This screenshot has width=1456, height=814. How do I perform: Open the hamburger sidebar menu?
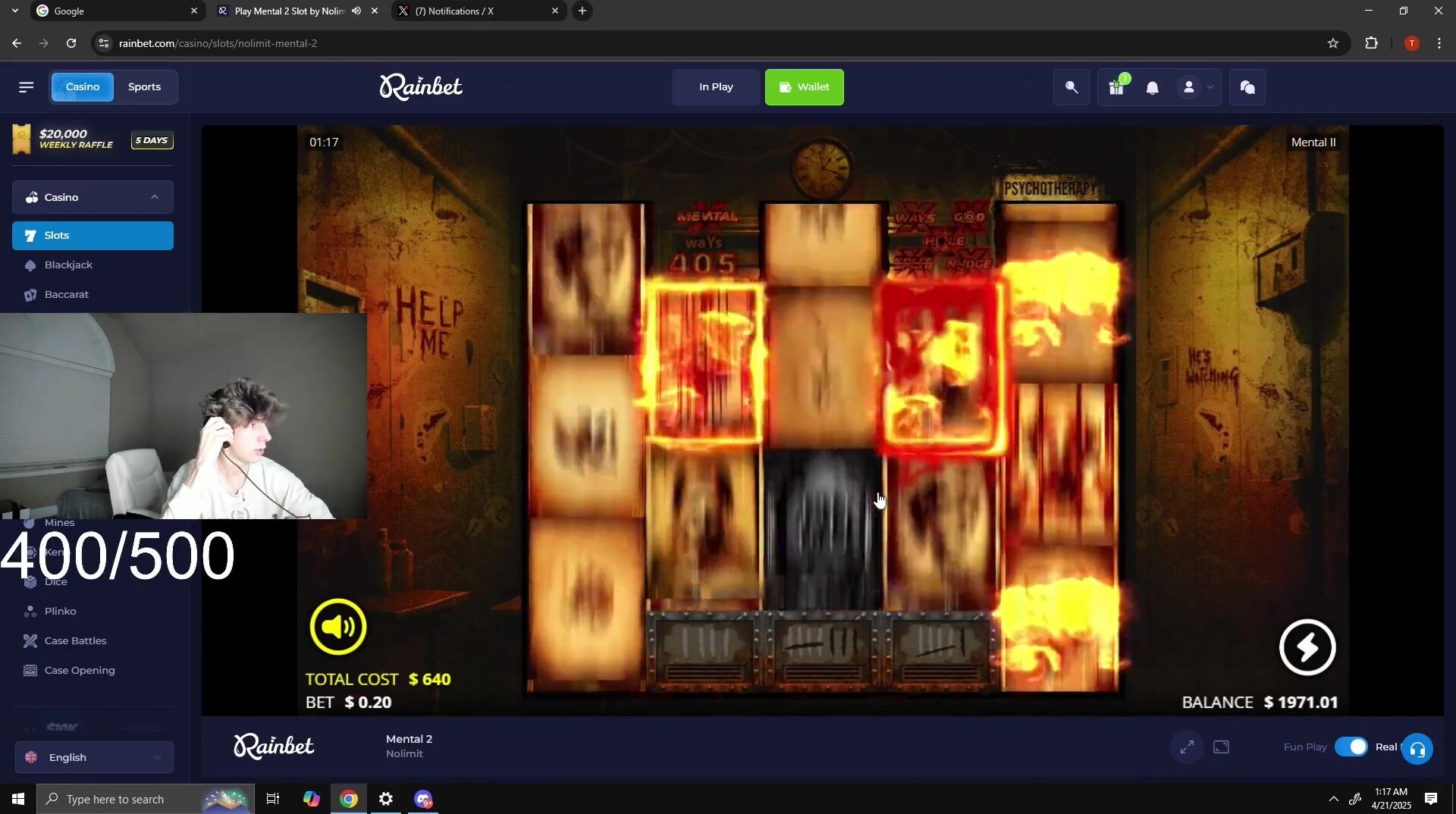click(x=27, y=87)
